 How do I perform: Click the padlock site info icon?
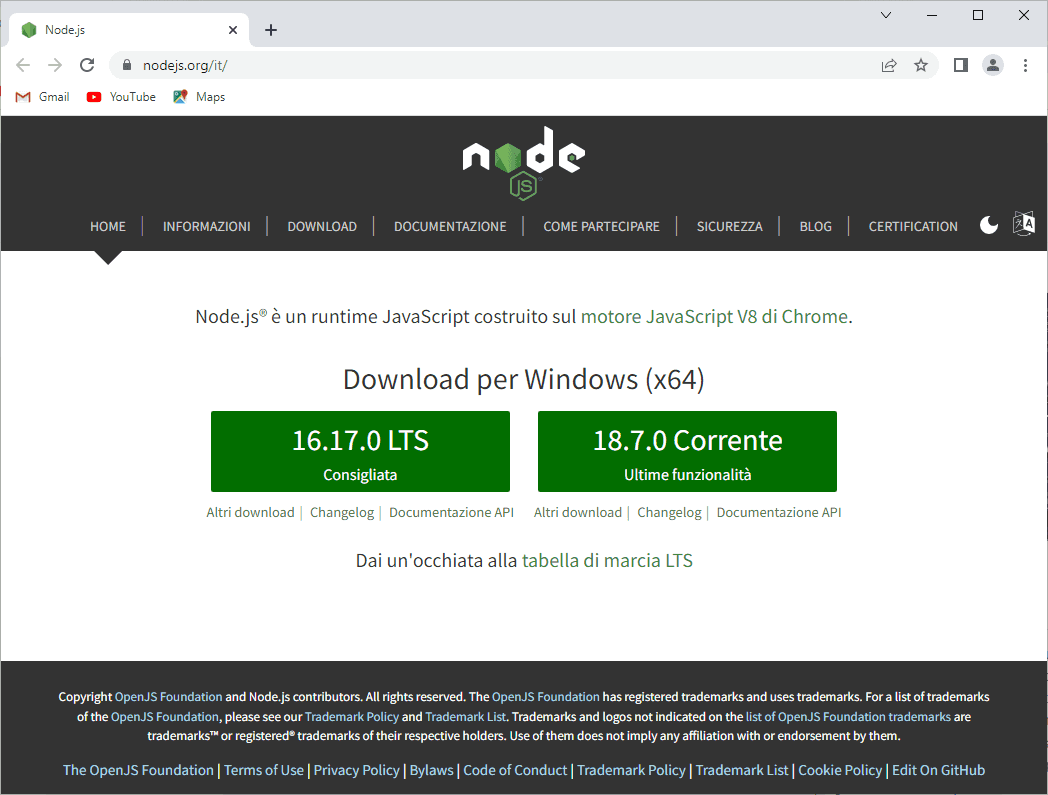[x=127, y=65]
